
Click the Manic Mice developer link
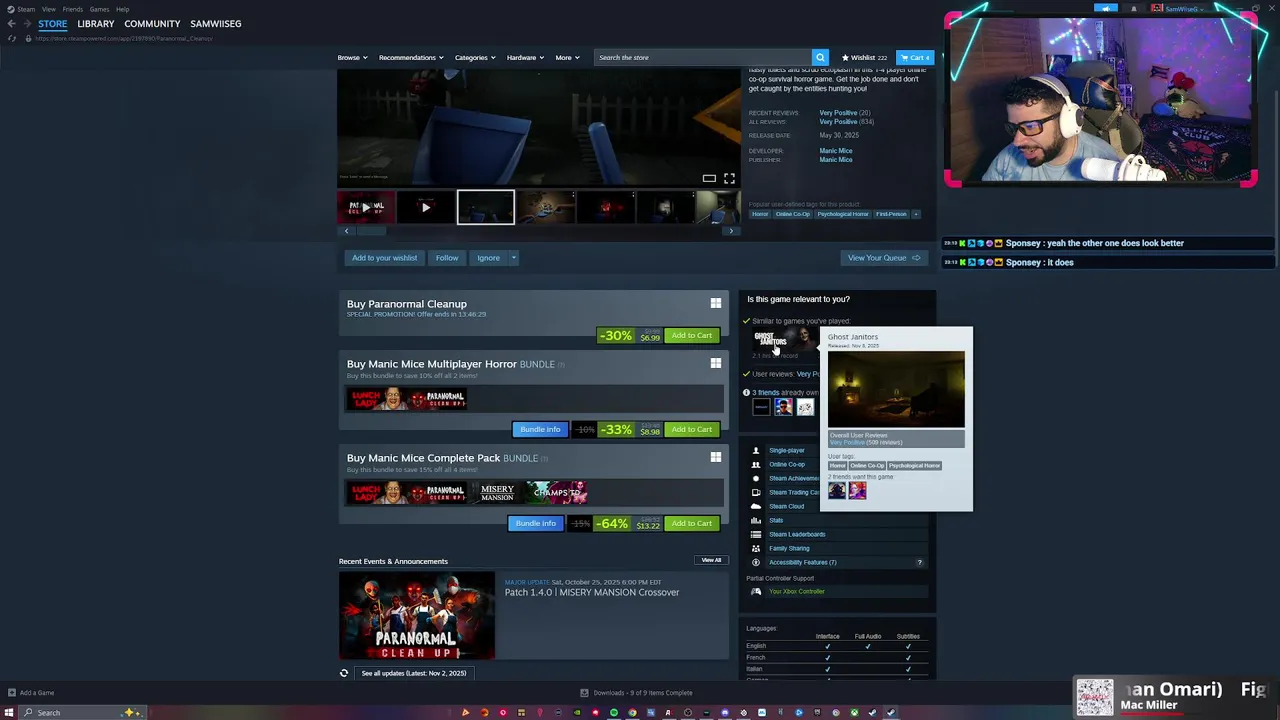tap(836, 151)
